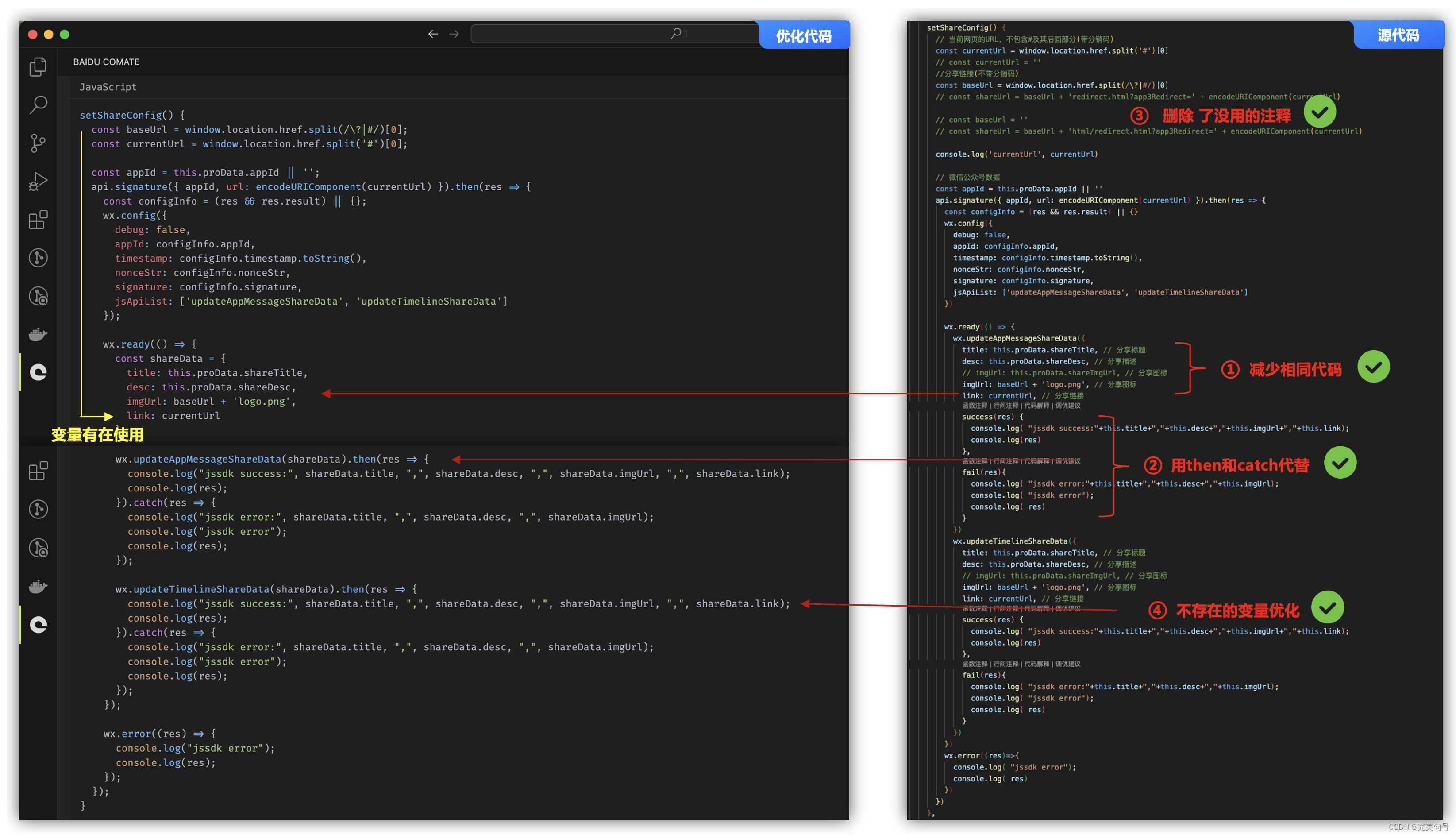Click 'wx.error((res) => {' in the optimized code

(x=160, y=734)
